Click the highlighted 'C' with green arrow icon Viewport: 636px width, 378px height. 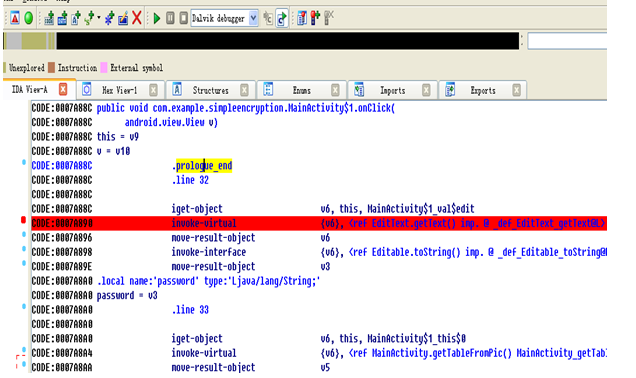(x=281, y=18)
